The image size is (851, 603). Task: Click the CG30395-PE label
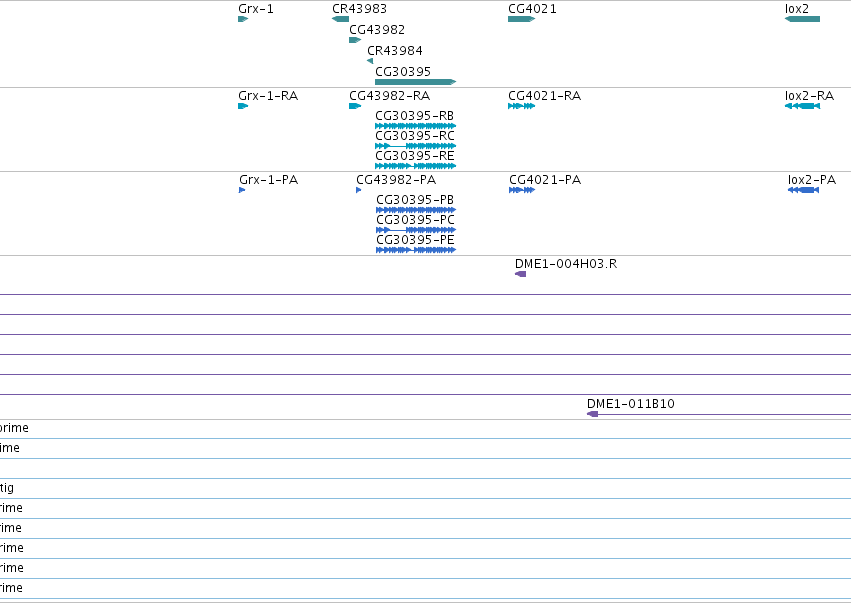click(x=415, y=240)
